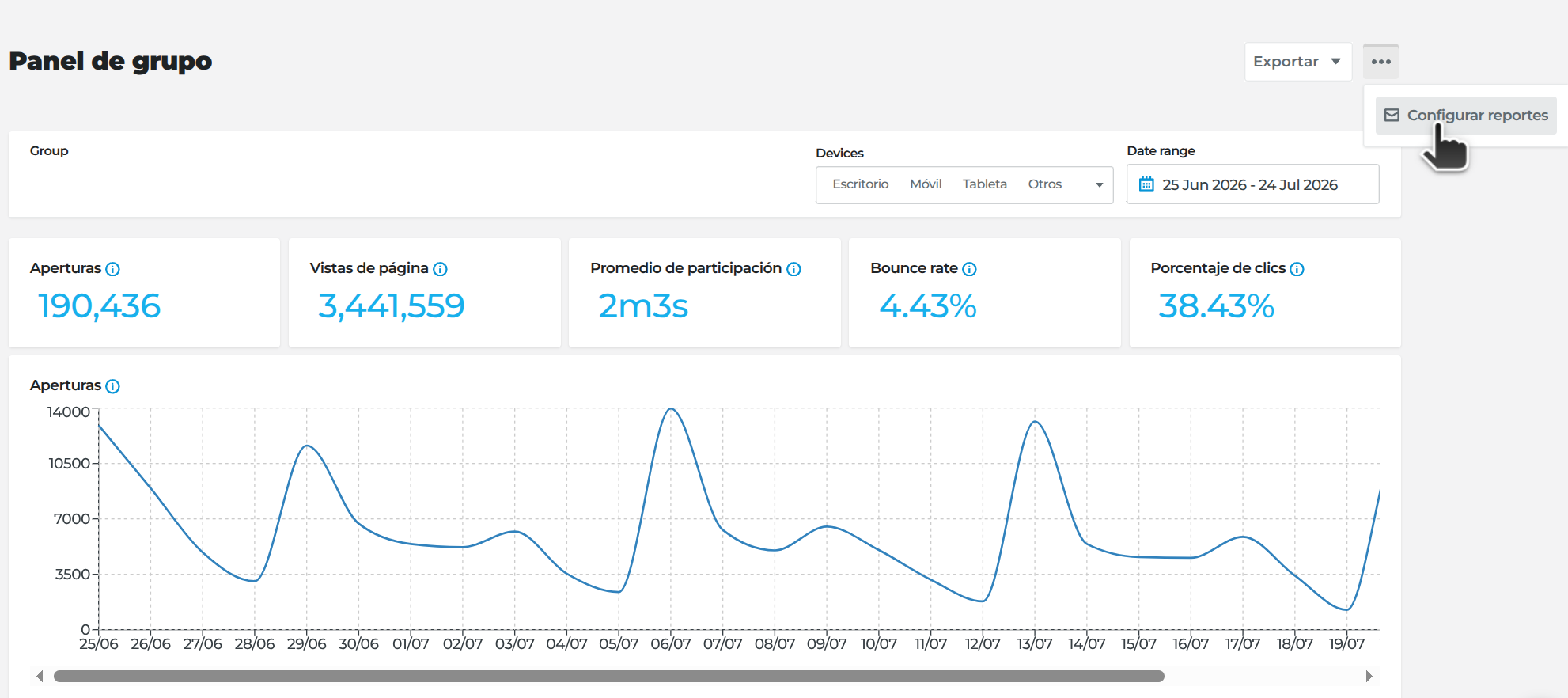The width and height of the screenshot is (1568, 698).
Task: Open the Exportar dropdown
Action: tap(1298, 62)
